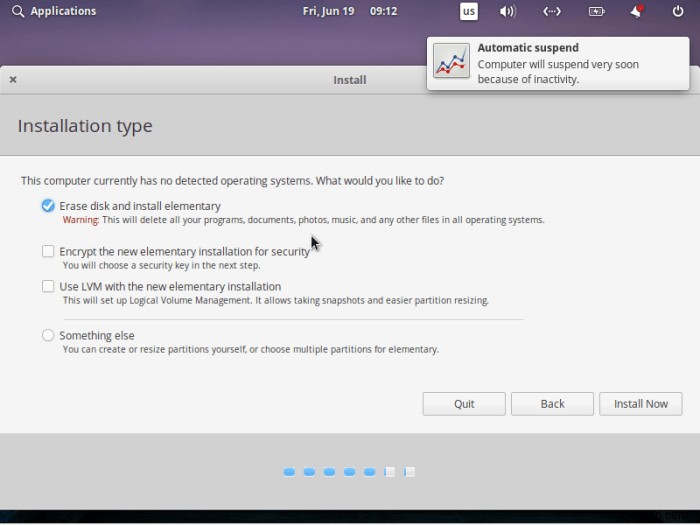Open the battery power indicator
Image resolution: width=700 pixels, height=525 pixels.
point(596,11)
